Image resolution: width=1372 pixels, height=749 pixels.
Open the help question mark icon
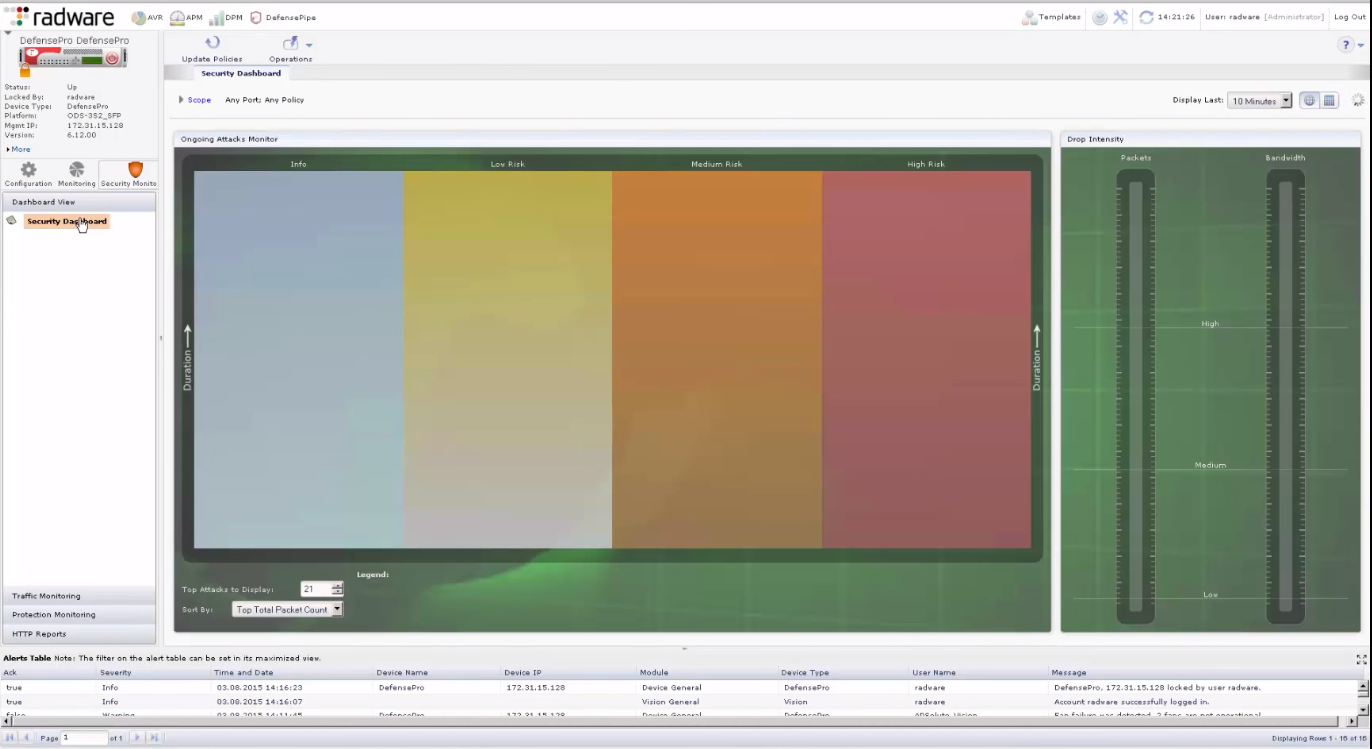click(1346, 45)
